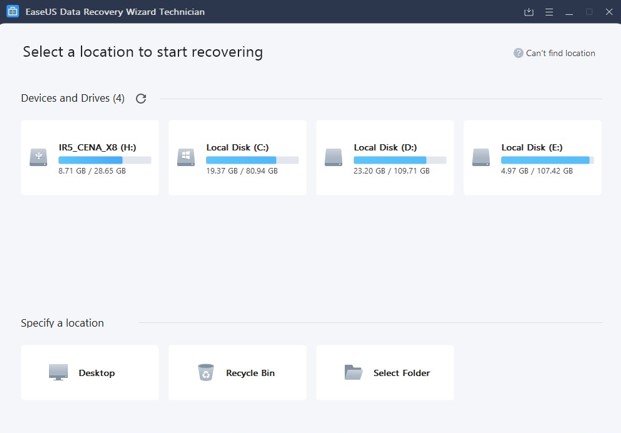This screenshot has width=621, height=433.
Task: Open the import scan session icon
Action: (529, 12)
